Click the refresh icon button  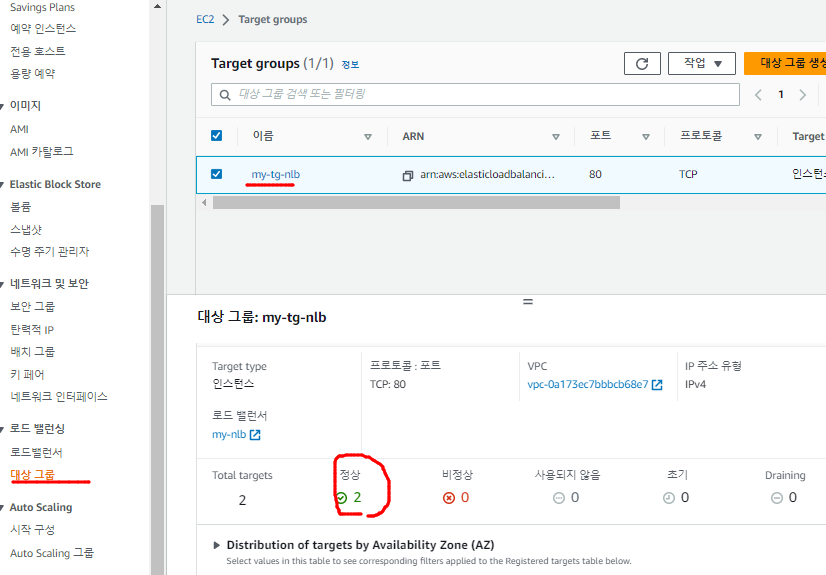coord(642,64)
